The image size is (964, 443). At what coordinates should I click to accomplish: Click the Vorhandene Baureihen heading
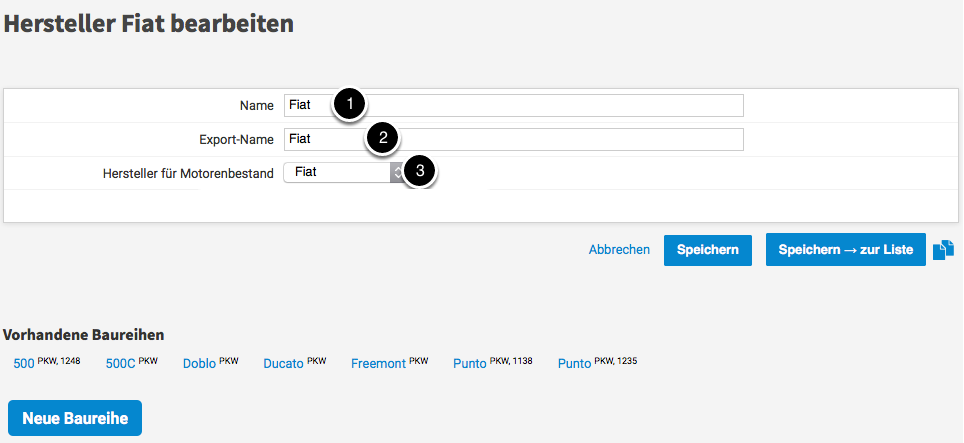tap(84, 335)
